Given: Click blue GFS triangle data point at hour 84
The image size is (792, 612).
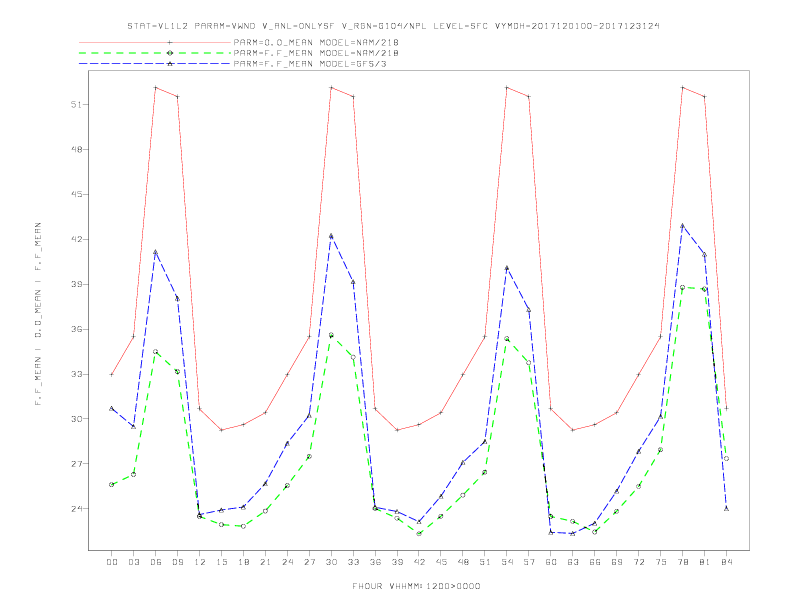Looking at the screenshot, I should click(x=726, y=508).
